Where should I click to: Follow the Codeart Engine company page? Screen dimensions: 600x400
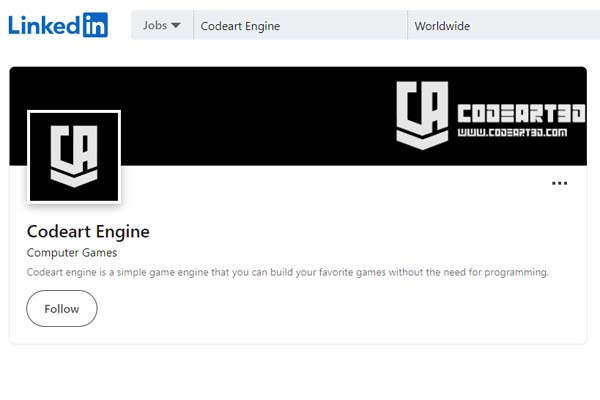[x=61, y=309]
